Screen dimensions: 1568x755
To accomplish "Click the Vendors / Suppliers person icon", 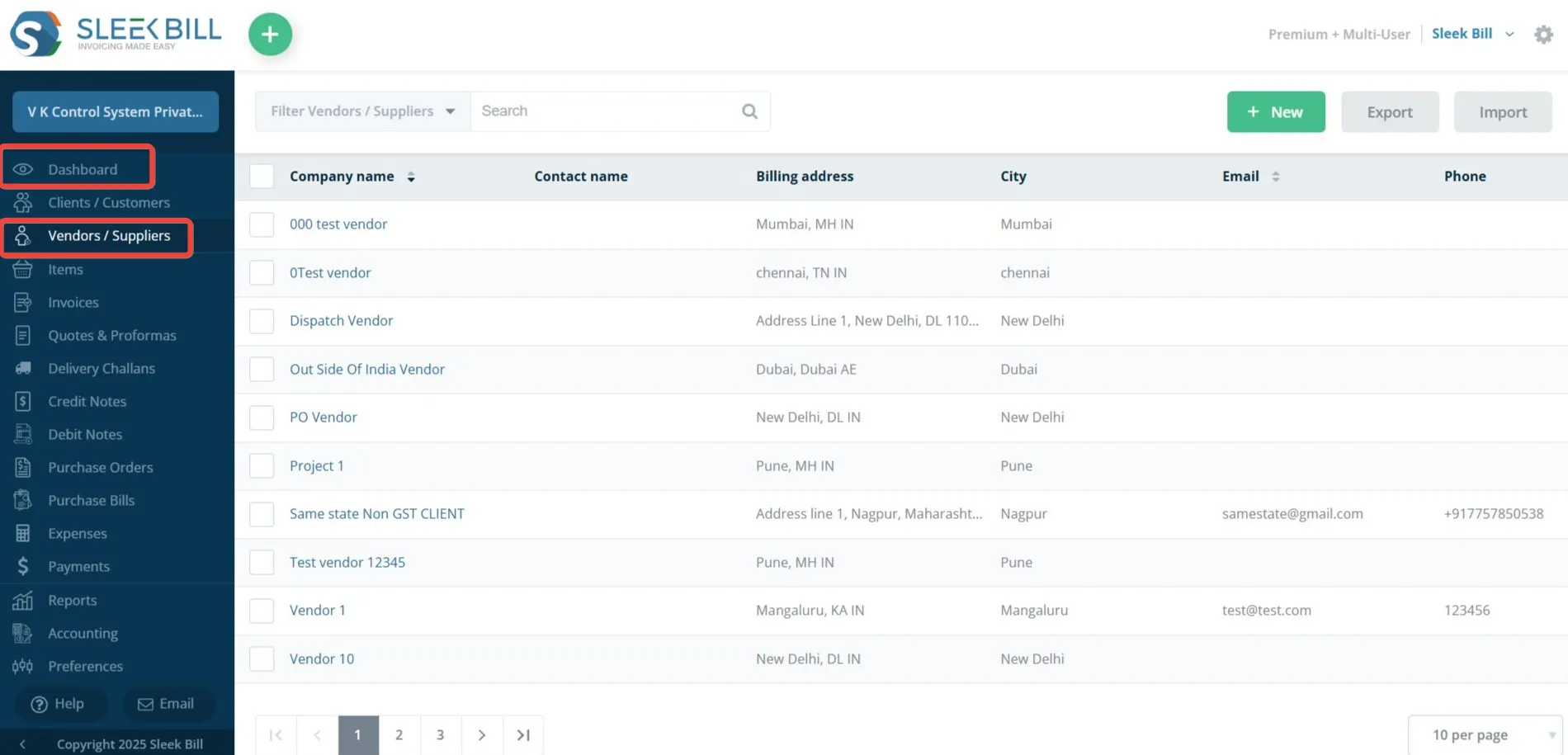I will tap(23, 236).
